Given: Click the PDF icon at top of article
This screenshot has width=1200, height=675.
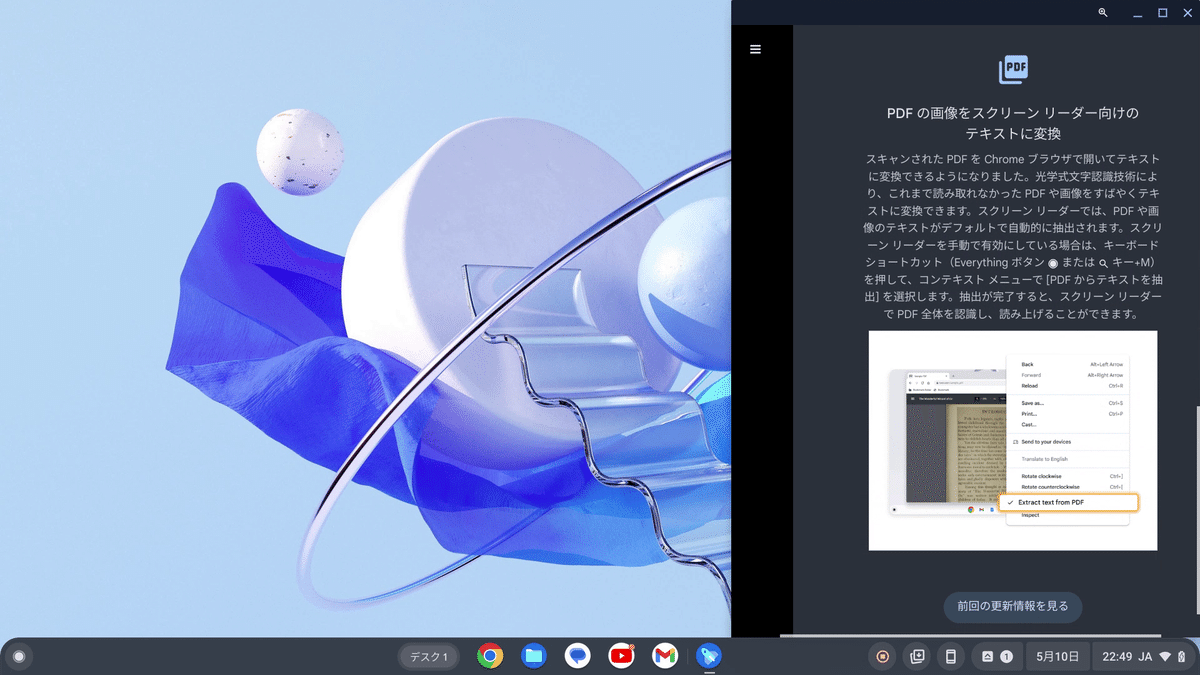Looking at the screenshot, I should point(1013,70).
